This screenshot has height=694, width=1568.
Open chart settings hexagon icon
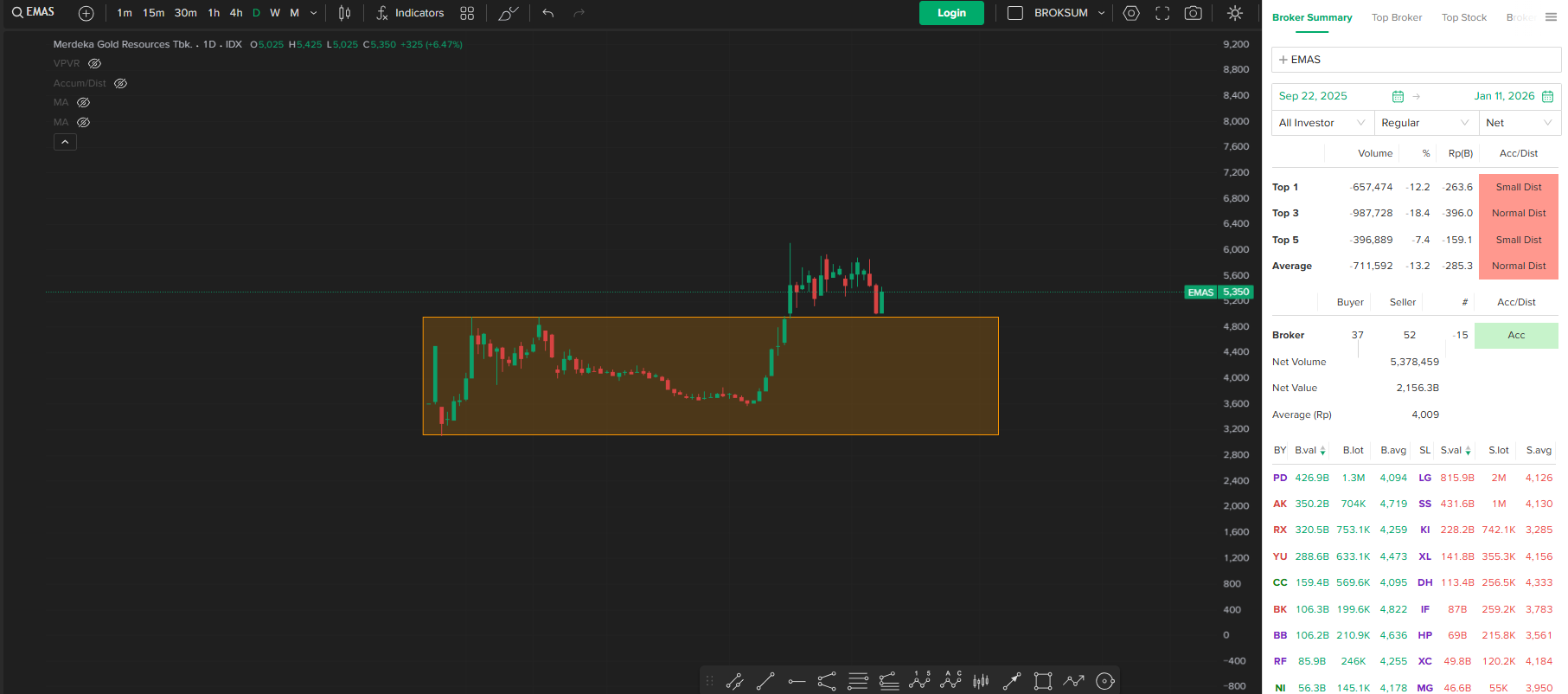coord(1131,13)
